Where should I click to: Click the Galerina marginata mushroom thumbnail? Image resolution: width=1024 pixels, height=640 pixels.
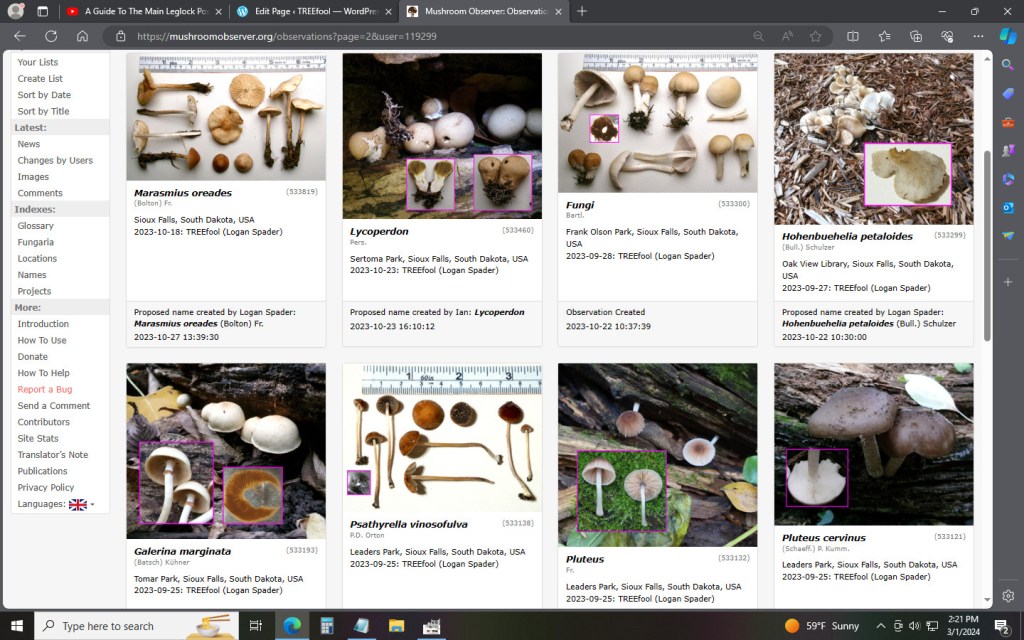(x=226, y=450)
